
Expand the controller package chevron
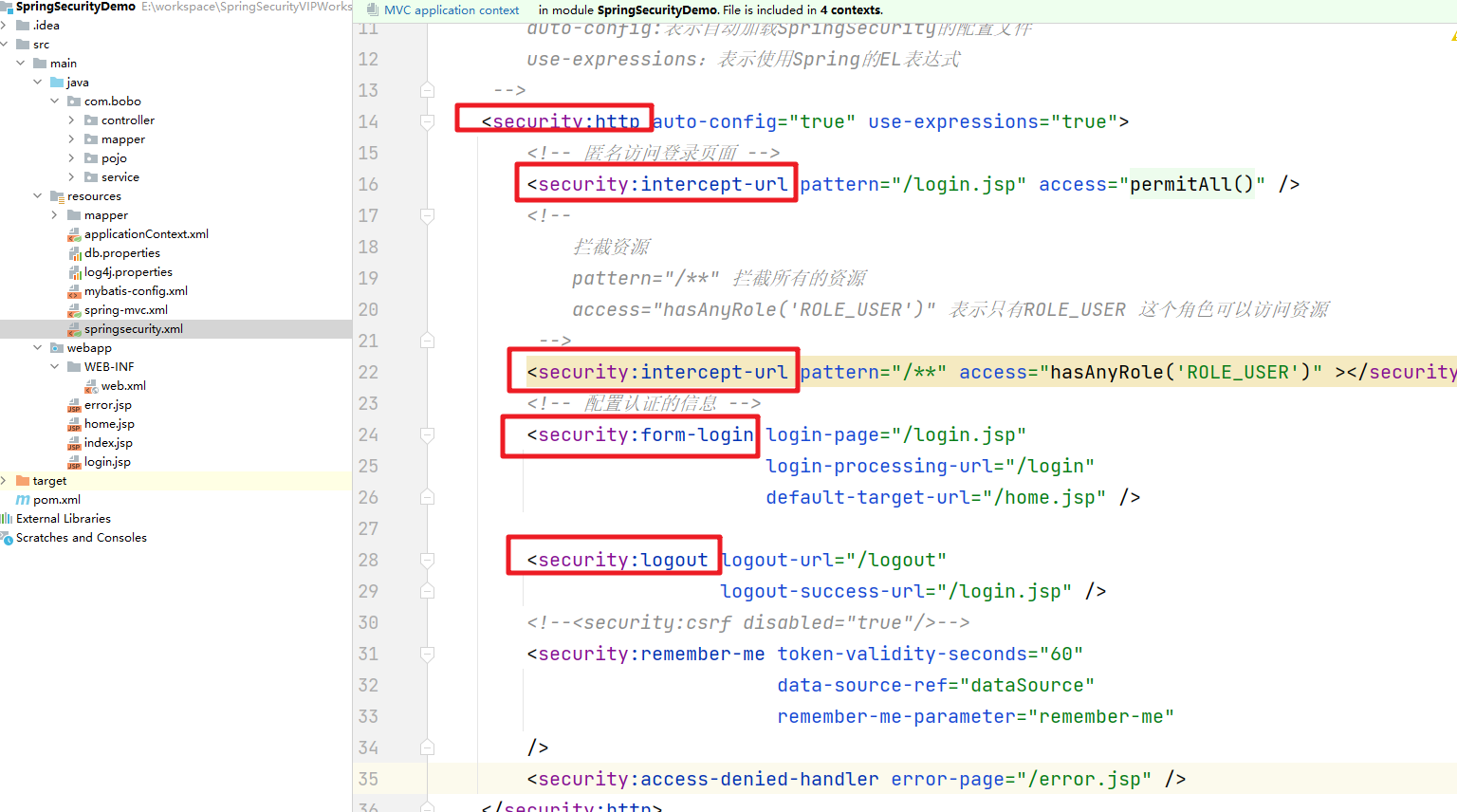click(x=71, y=120)
